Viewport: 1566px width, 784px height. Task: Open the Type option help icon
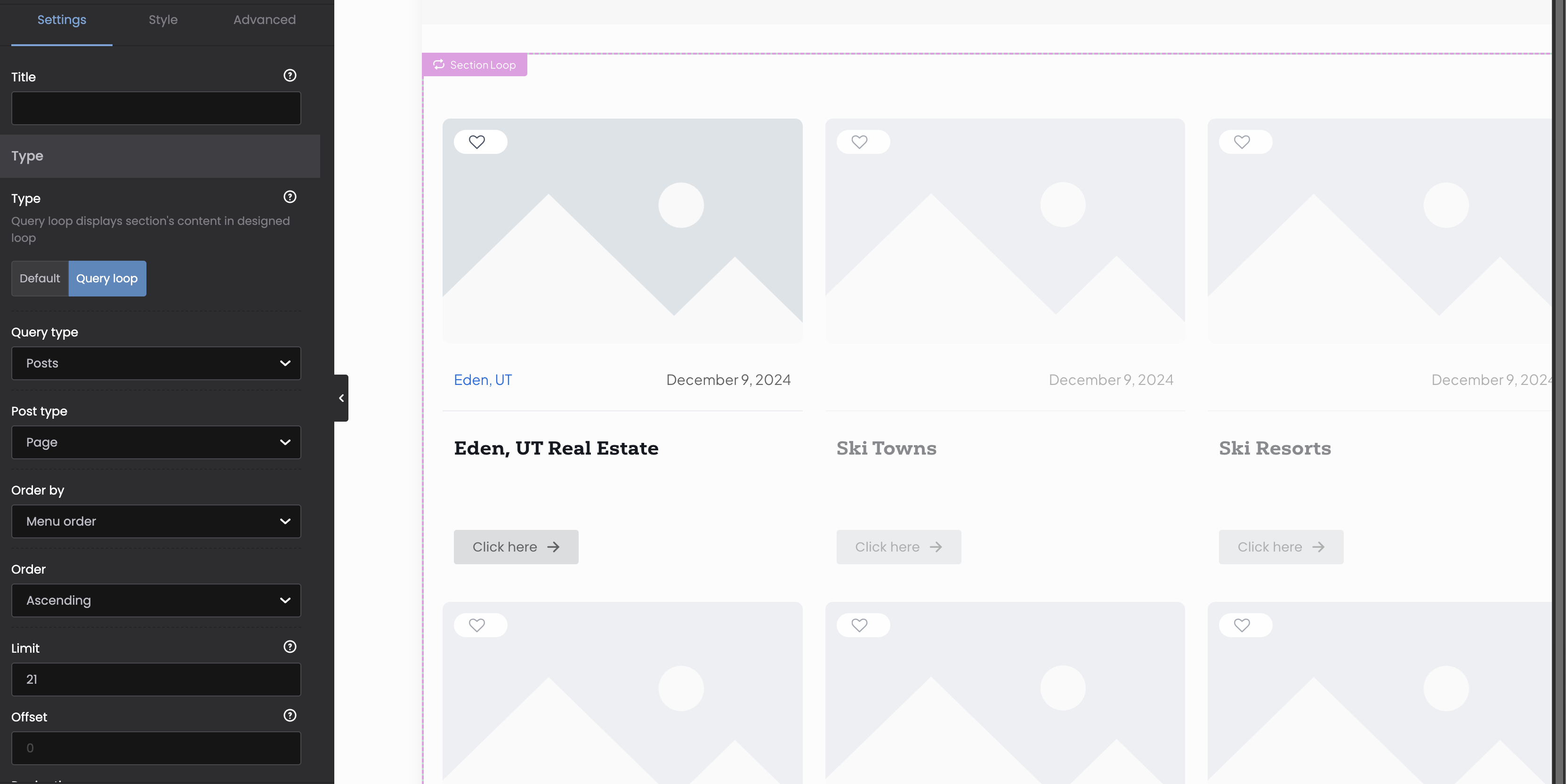(290, 197)
